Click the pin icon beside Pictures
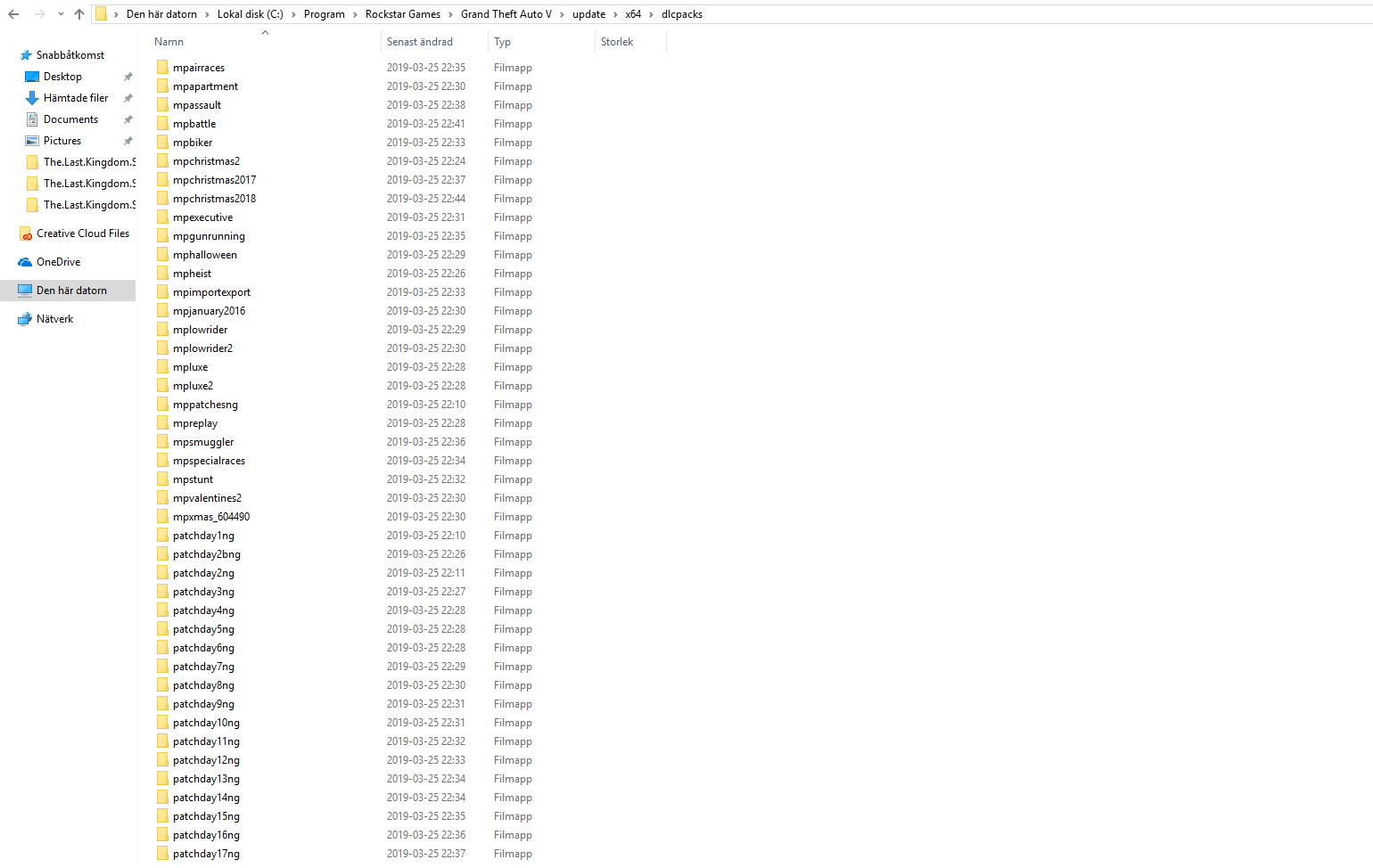The width and height of the screenshot is (1373, 868). (x=127, y=141)
